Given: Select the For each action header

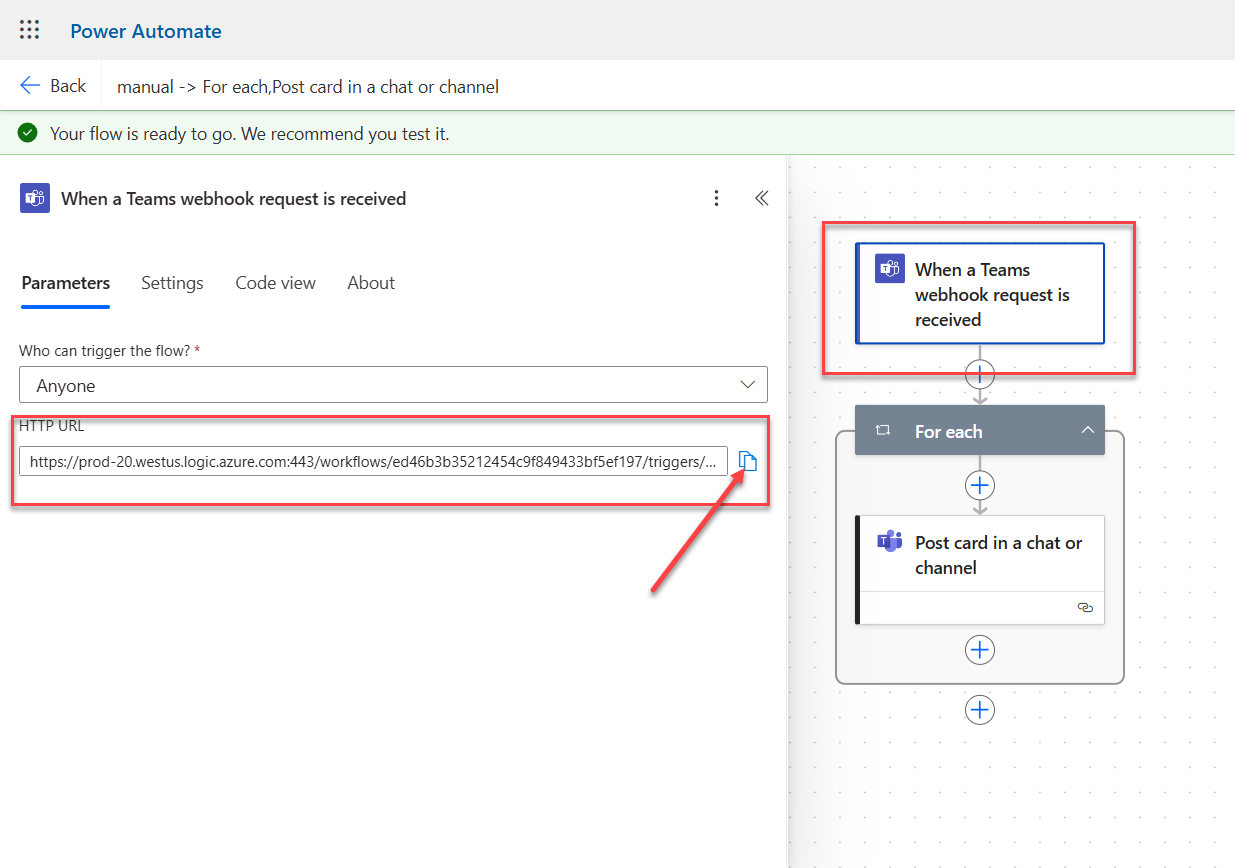Looking at the screenshot, I should coord(980,430).
